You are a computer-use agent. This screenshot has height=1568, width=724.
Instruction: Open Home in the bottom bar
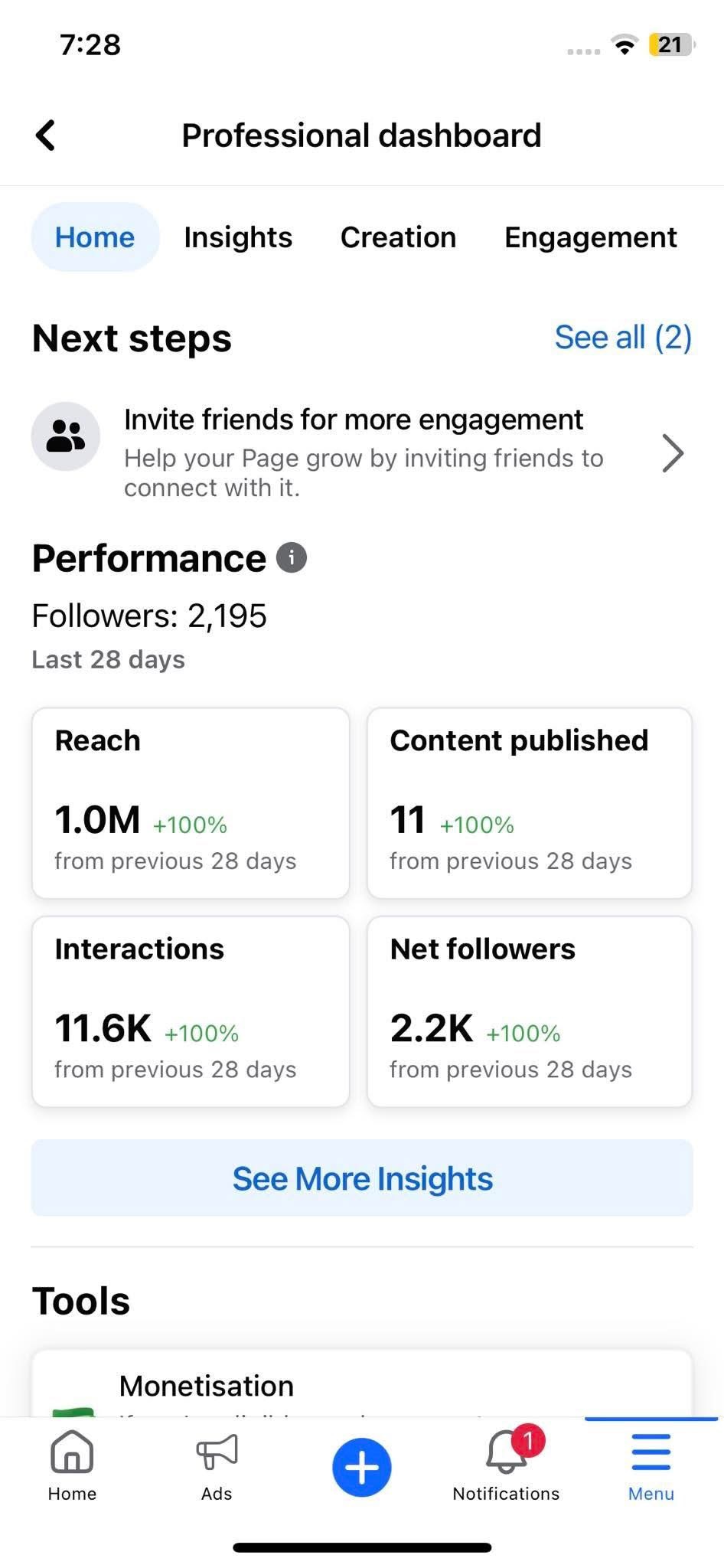[72, 1465]
